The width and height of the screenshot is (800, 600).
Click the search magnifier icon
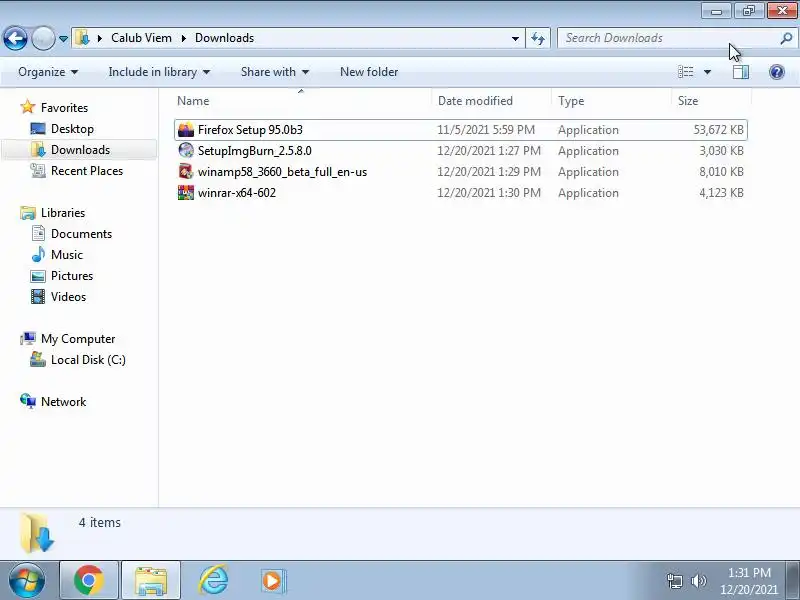coord(786,38)
